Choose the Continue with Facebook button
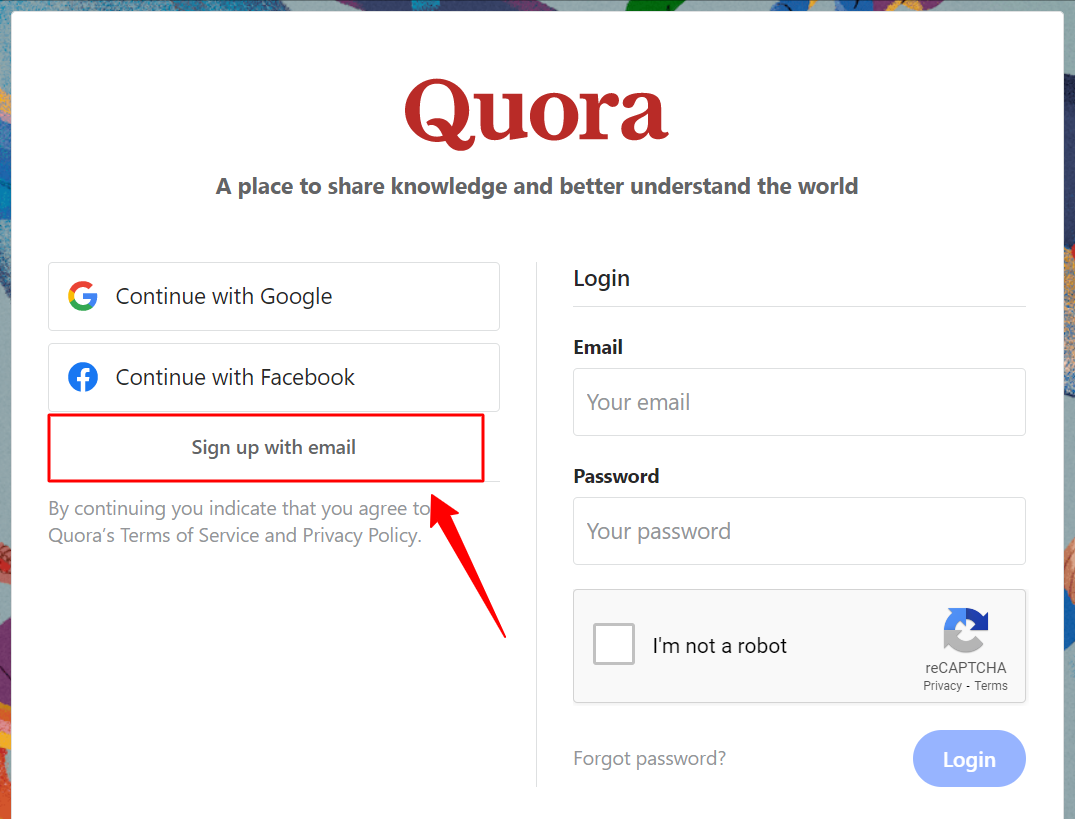The width and height of the screenshot is (1075, 819). pyautogui.click(x=274, y=377)
